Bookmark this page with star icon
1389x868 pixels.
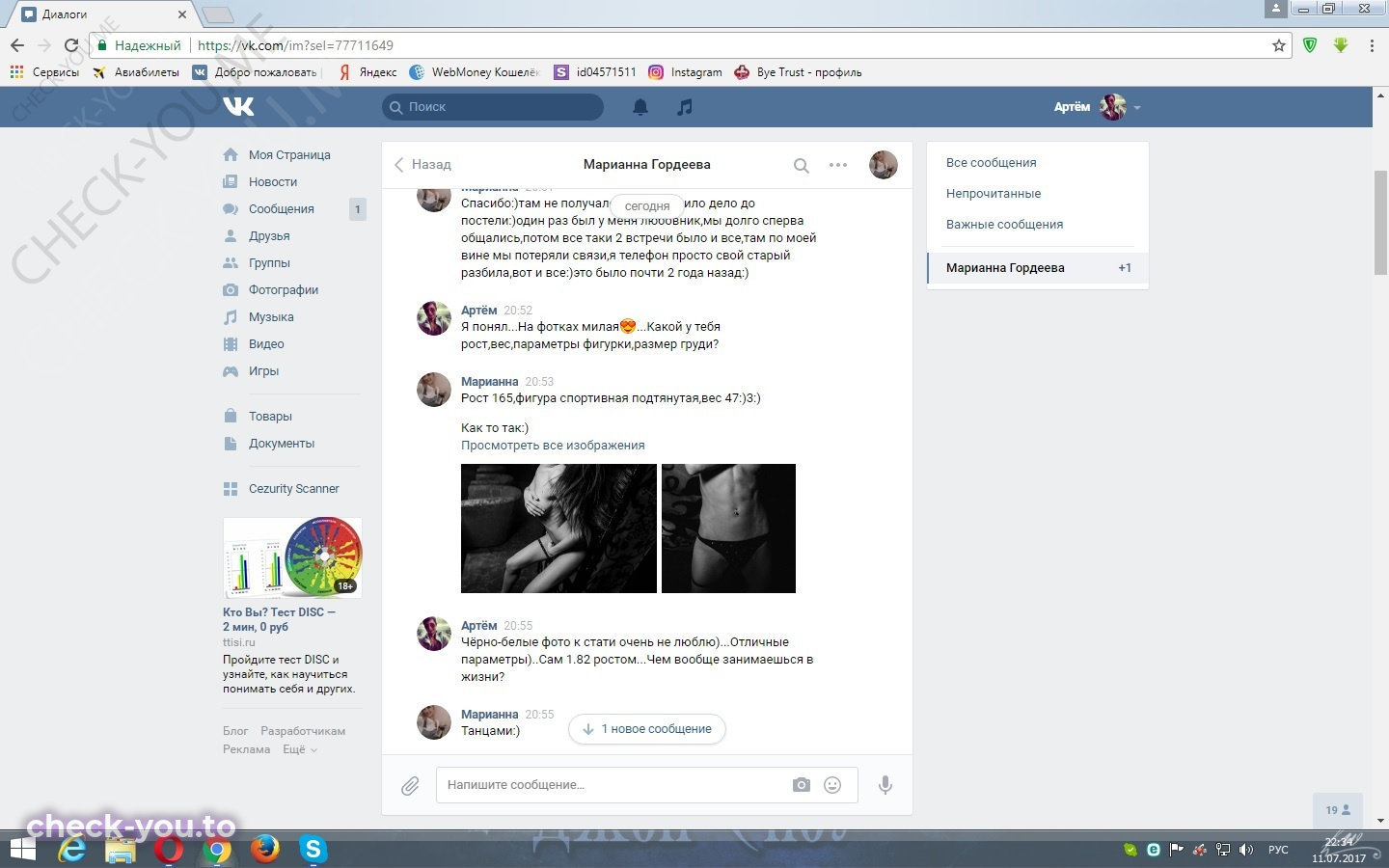click(1279, 45)
